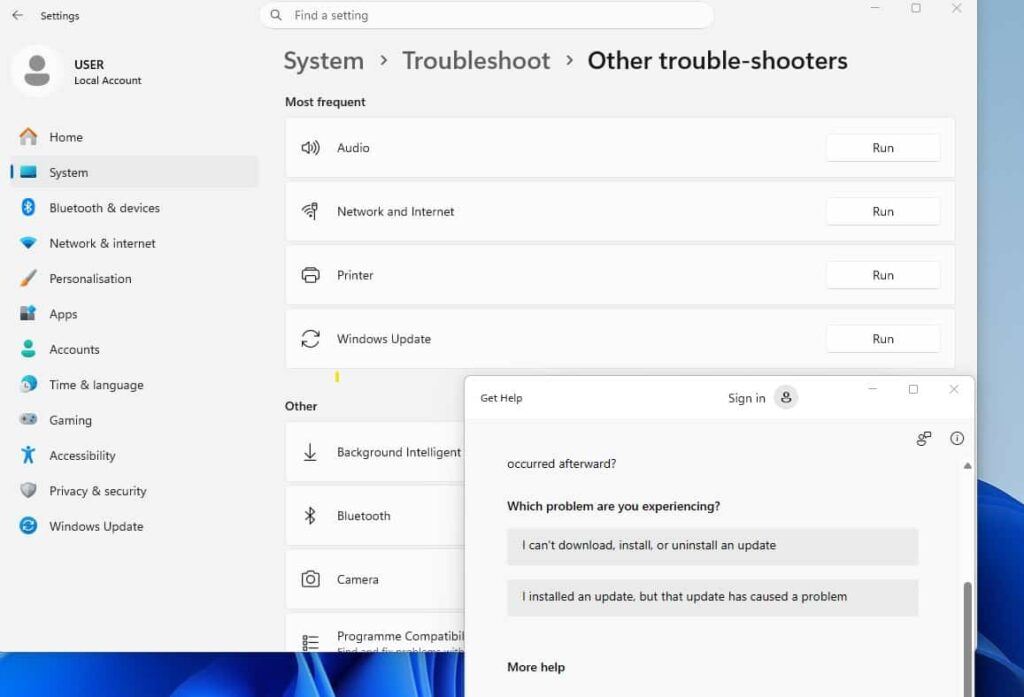The image size is (1024, 697).
Task: Open Windows Update in sidebar
Action: pyautogui.click(x=135, y=526)
